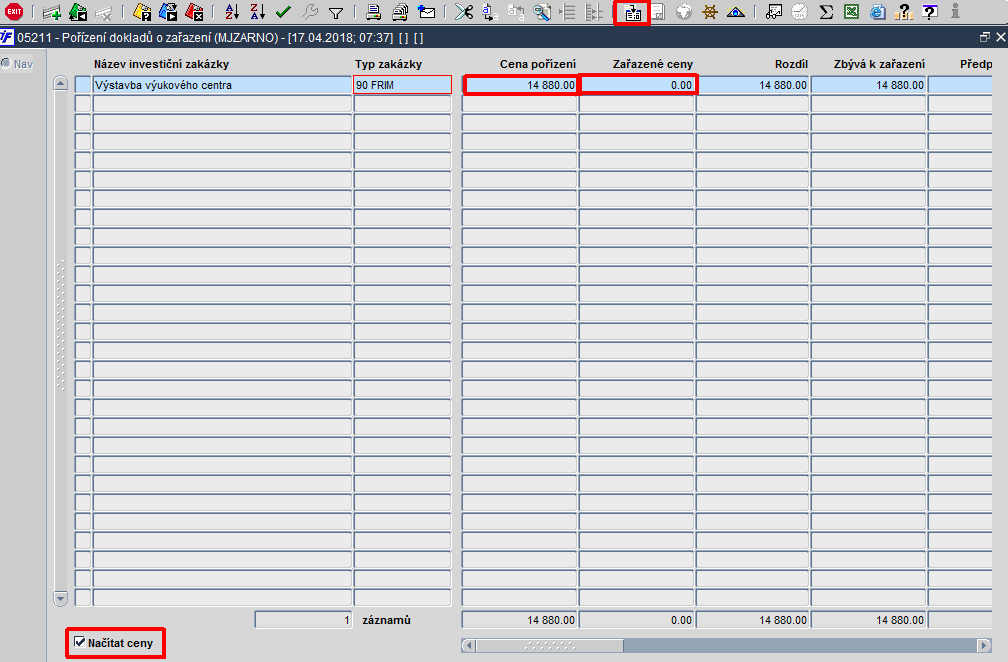Click the green book back-arrow icon

click(x=78, y=12)
